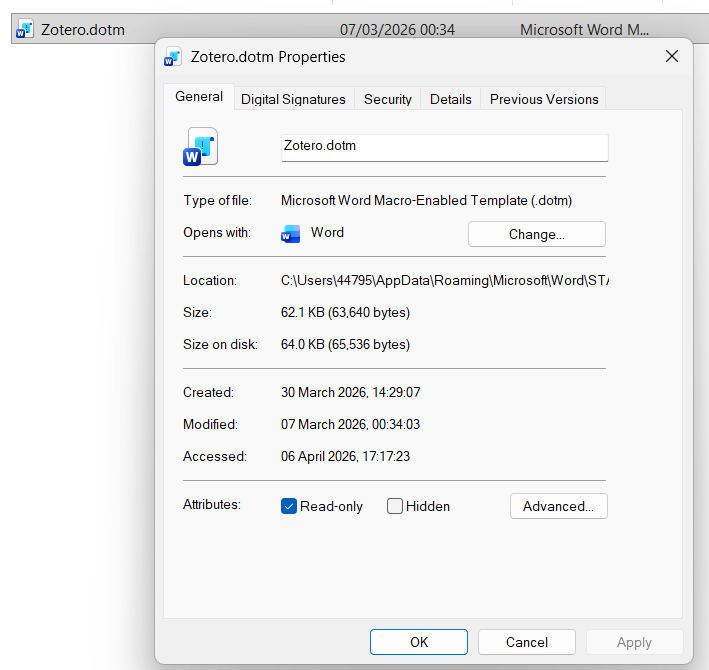Click the 07/03/2026 00:34 date cell in Explorer
The width and height of the screenshot is (709, 670).
397,30
